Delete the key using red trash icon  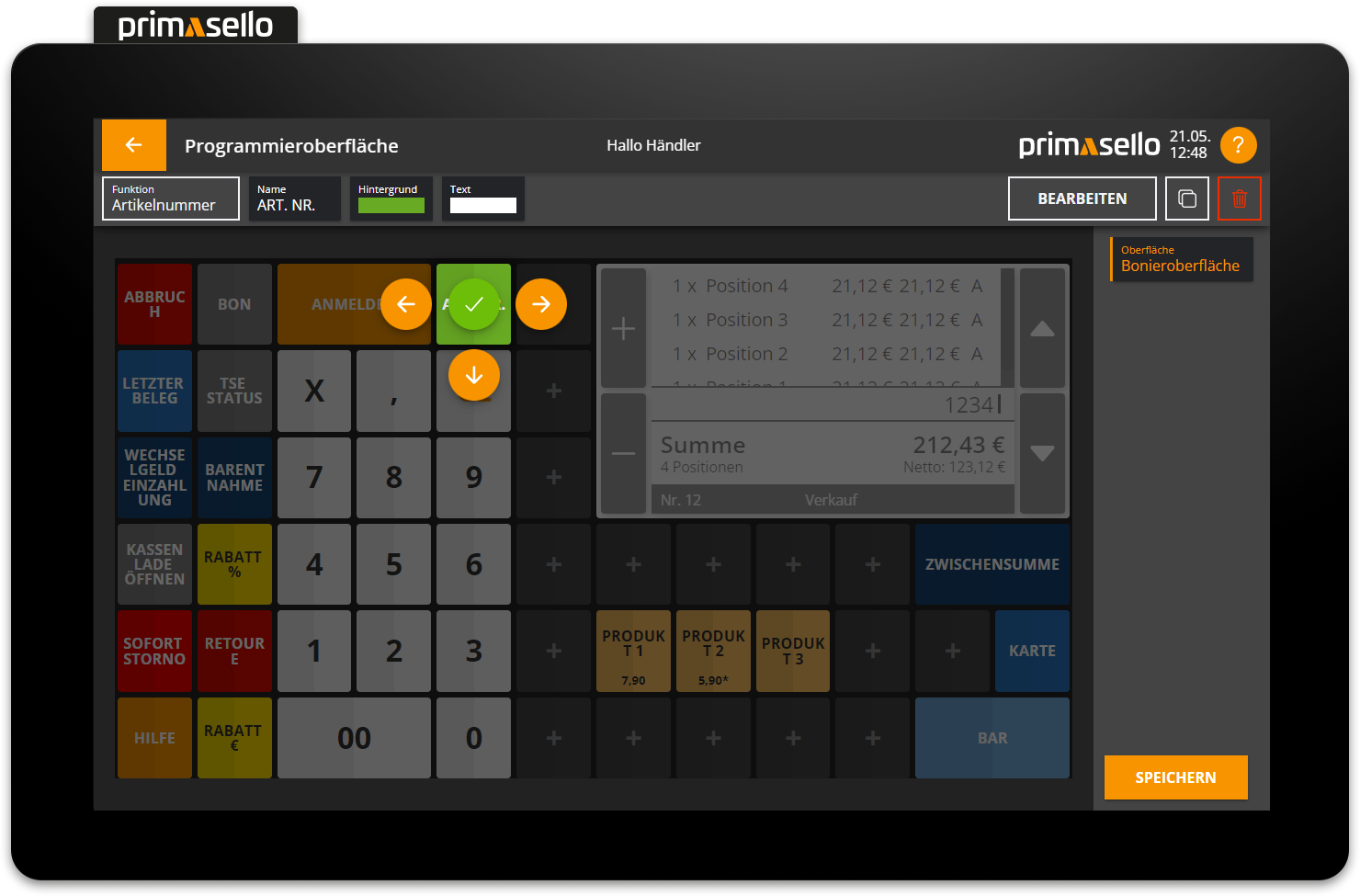(x=1239, y=198)
